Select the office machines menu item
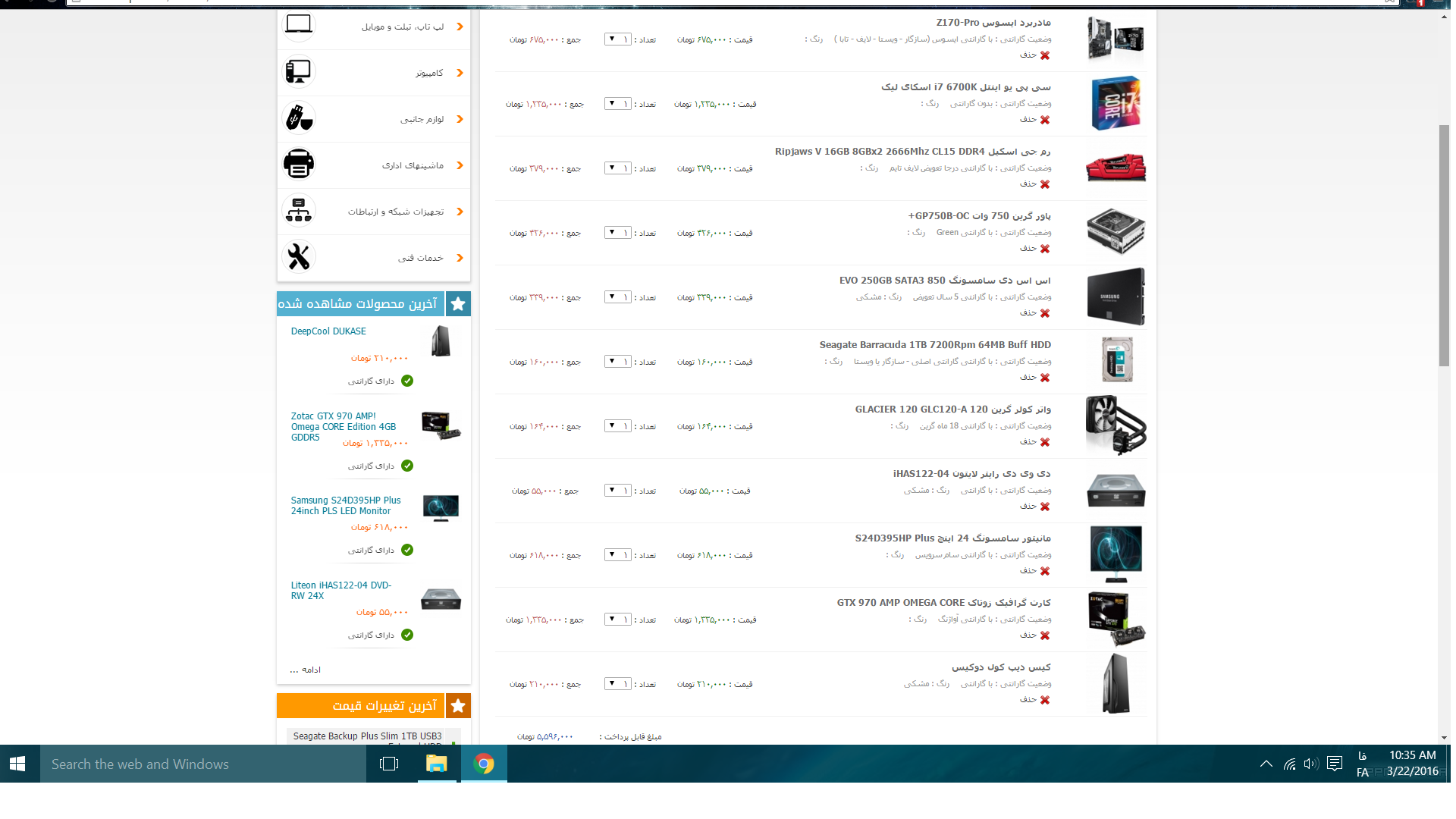Screen dimensions: 1456x819 (x=413, y=165)
